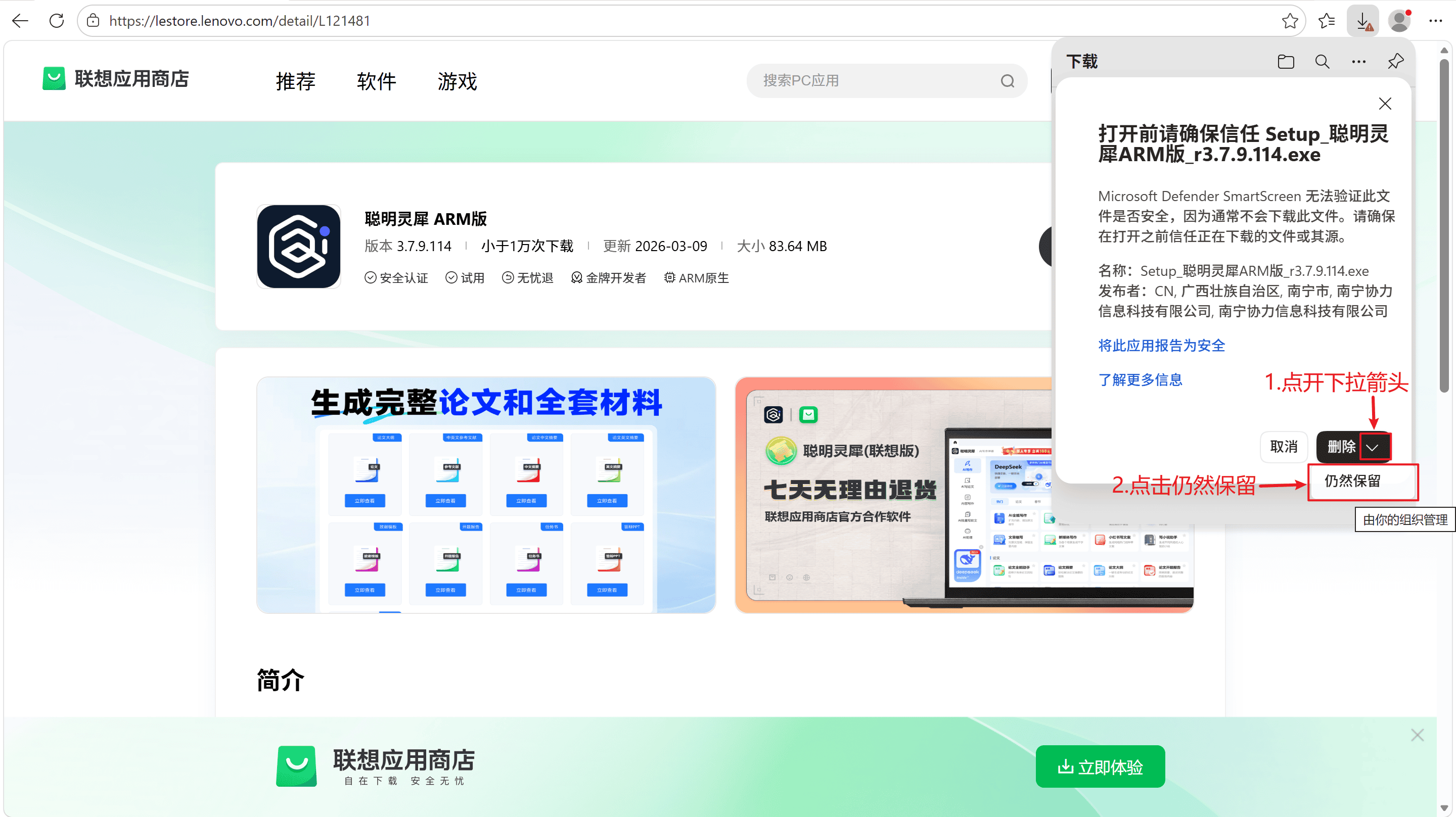Image resolution: width=1456 pixels, height=817 pixels.
Task: Open the 软件 tab
Action: [377, 81]
